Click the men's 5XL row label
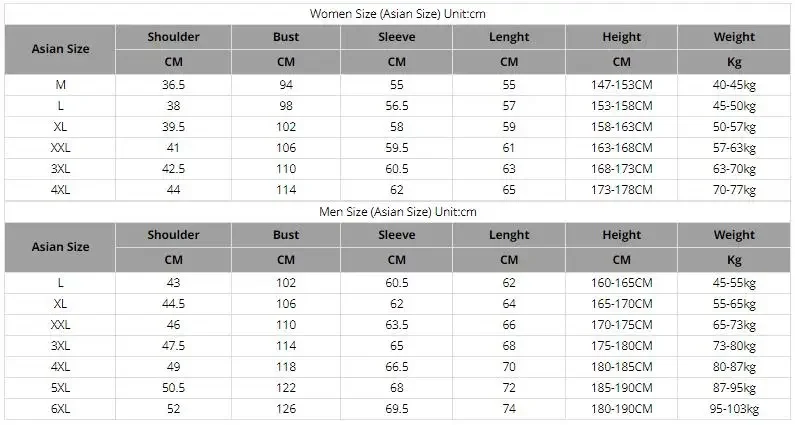 coord(60,388)
